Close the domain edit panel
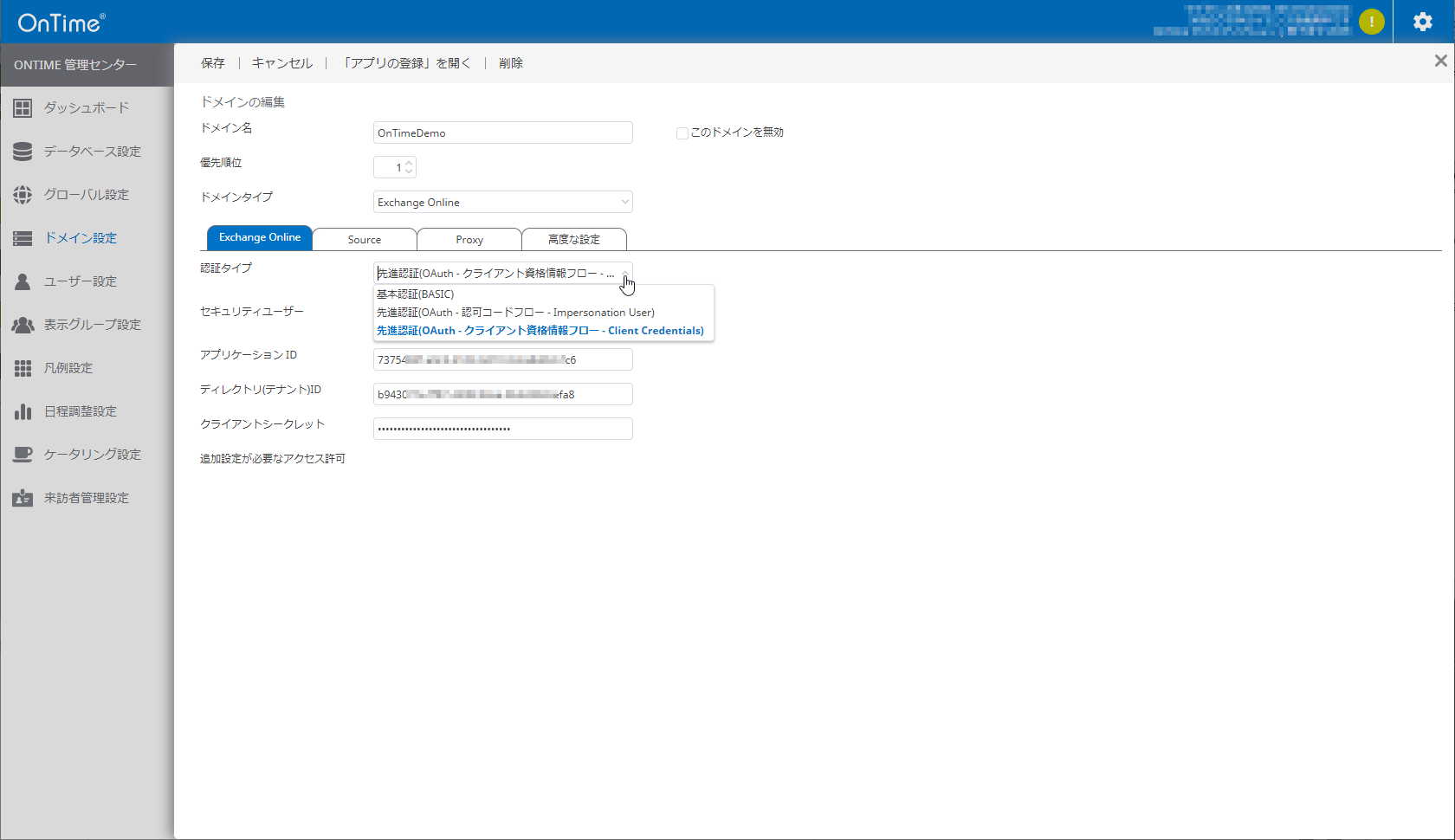Screen dimensions: 1455x840 pos(1440,61)
